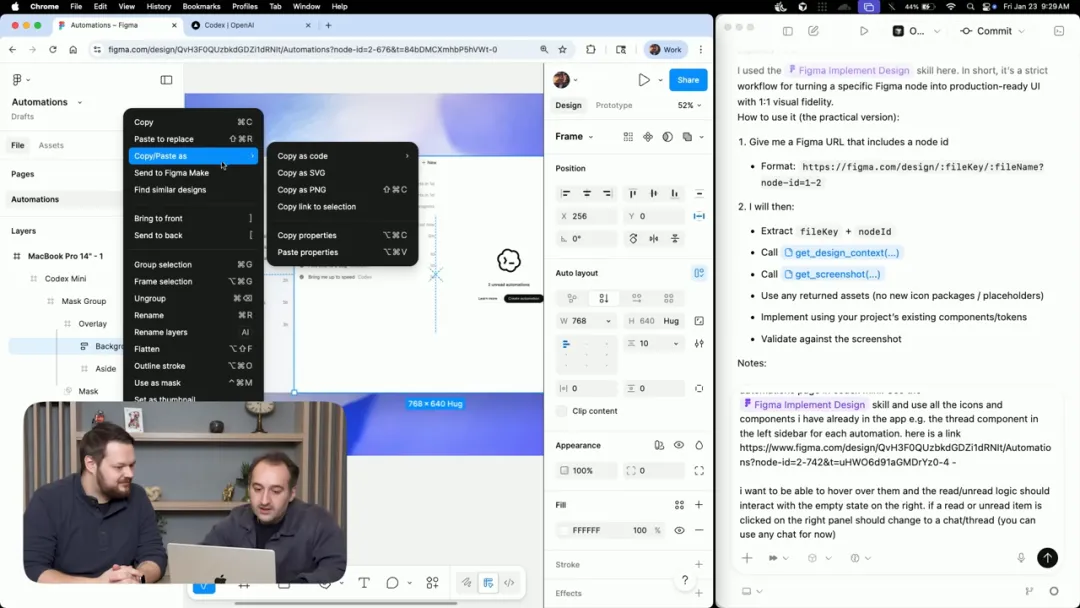
Task: Hide the FFFFFF fill with eye icon
Action: (679, 530)
